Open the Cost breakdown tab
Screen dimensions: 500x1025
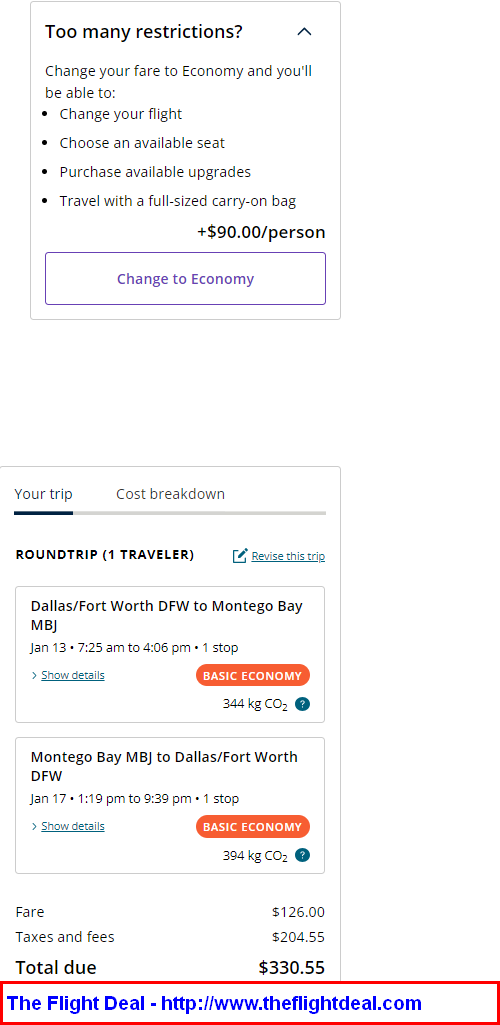tap(171, 494)
